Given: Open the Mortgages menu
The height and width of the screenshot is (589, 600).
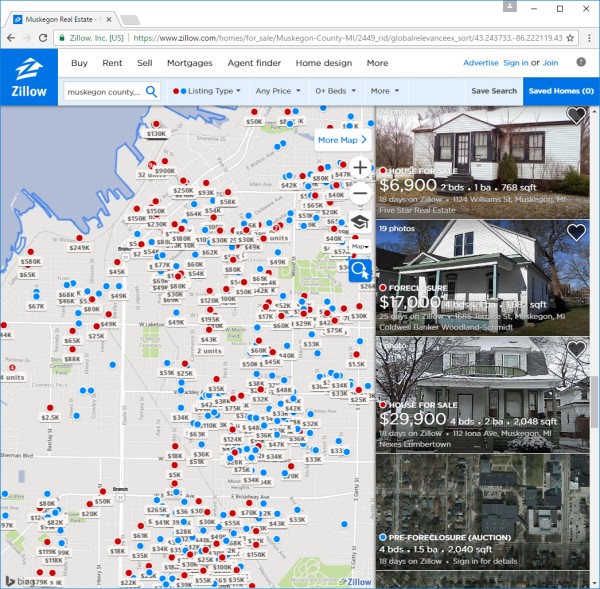Looking at the screenshot, I should (189, 63).
